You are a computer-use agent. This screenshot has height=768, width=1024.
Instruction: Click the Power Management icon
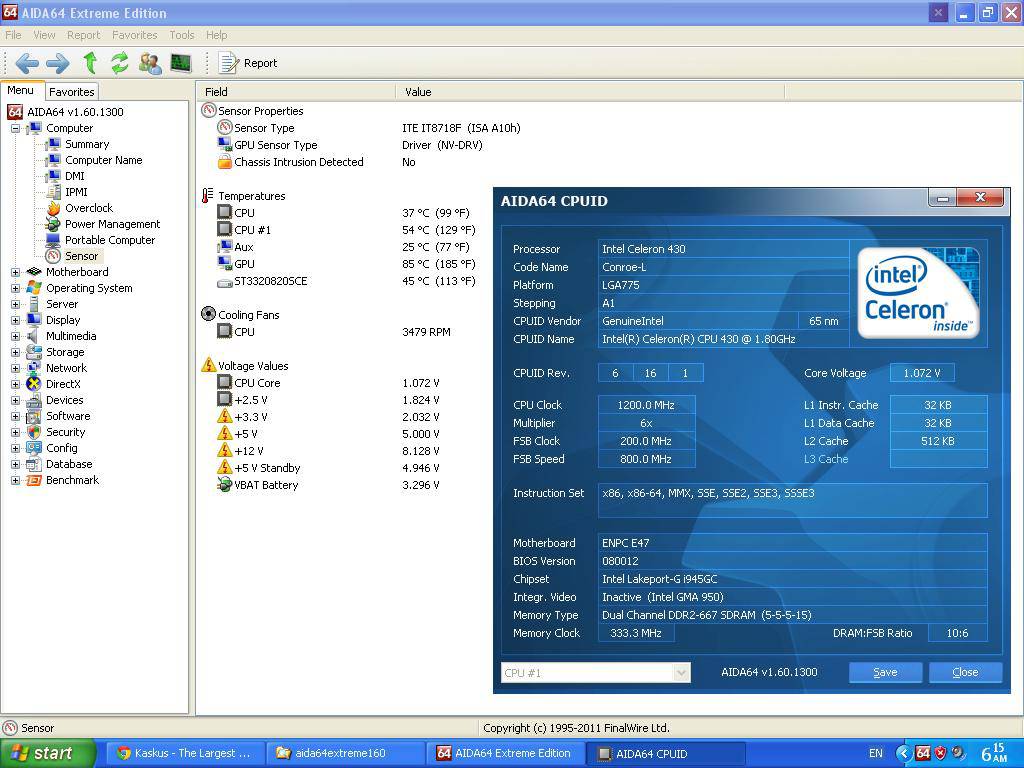[54, 224]
